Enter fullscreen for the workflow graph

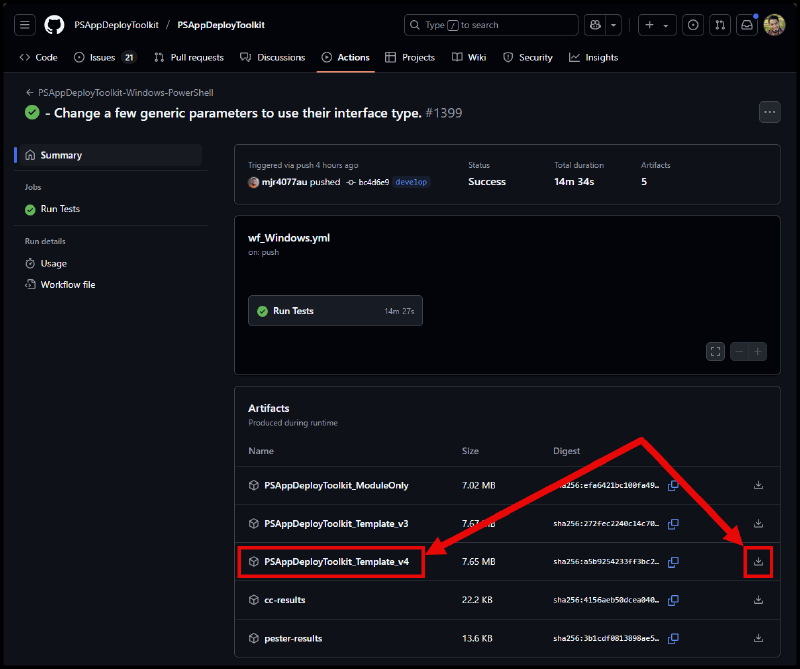[715, 351]
